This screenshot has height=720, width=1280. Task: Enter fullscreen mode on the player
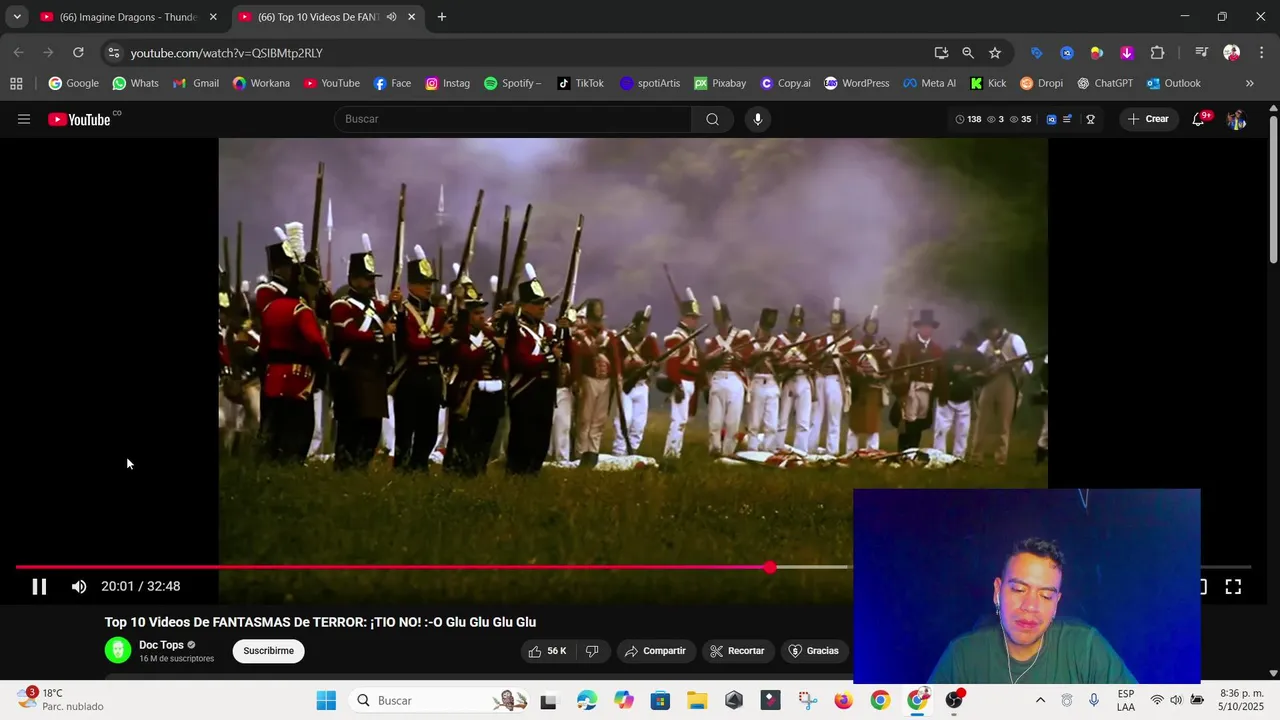click(x=1233, y=587)
